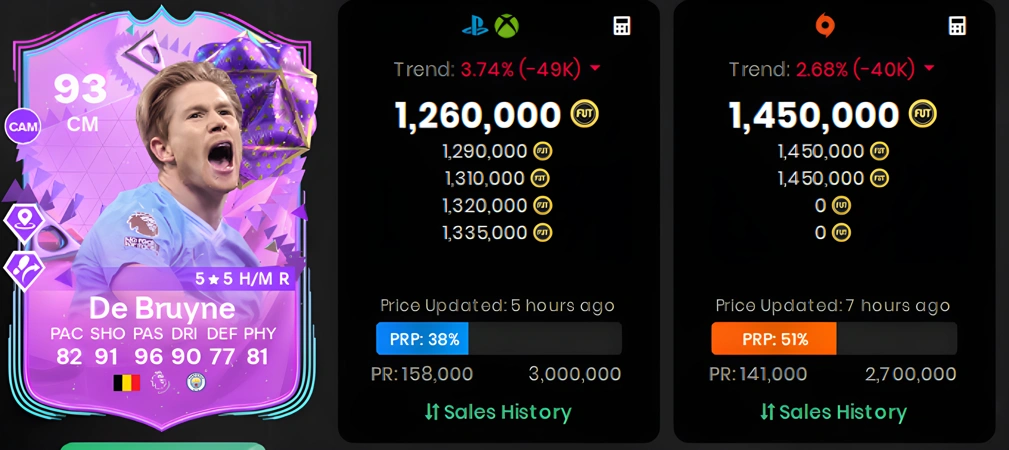Expand the PC trend red down arrow

928,69
